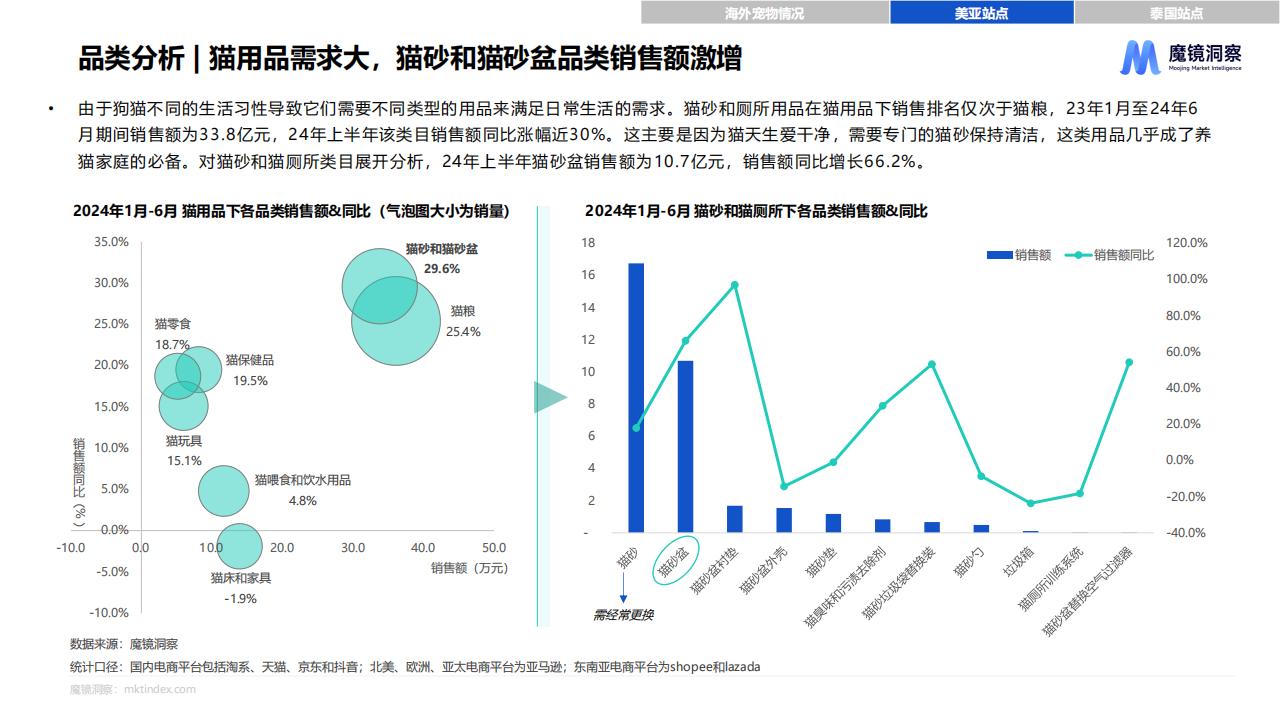Image resolution: width=1280 pixels, height=720 pixels.
Task: Click the line data point above 猫砂盆替换空气过滤器
Action: coord(1129,362)
